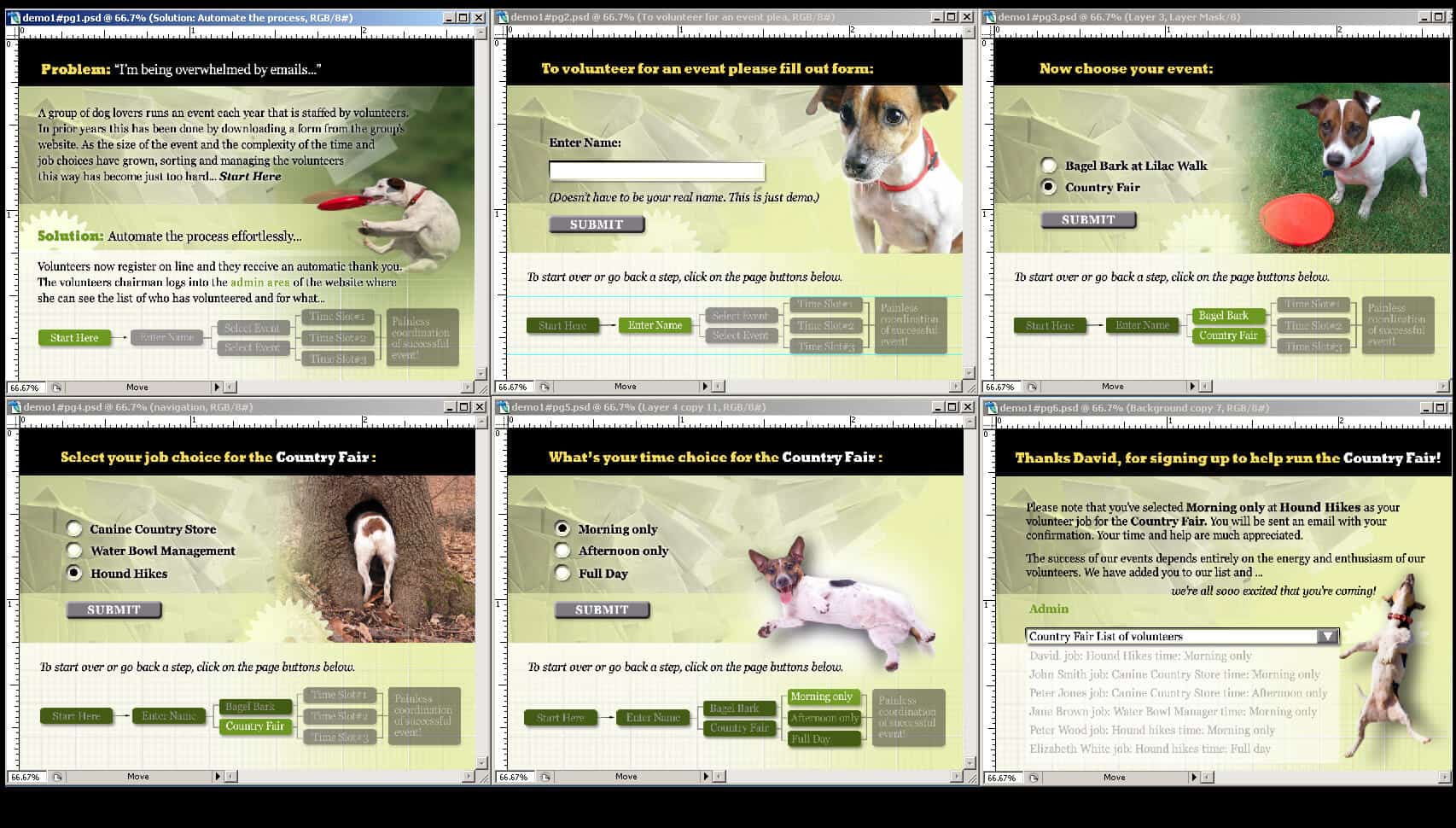Select the Full Day radio button
This screenshot has width=1456, height=828.
tap(562, 573)
